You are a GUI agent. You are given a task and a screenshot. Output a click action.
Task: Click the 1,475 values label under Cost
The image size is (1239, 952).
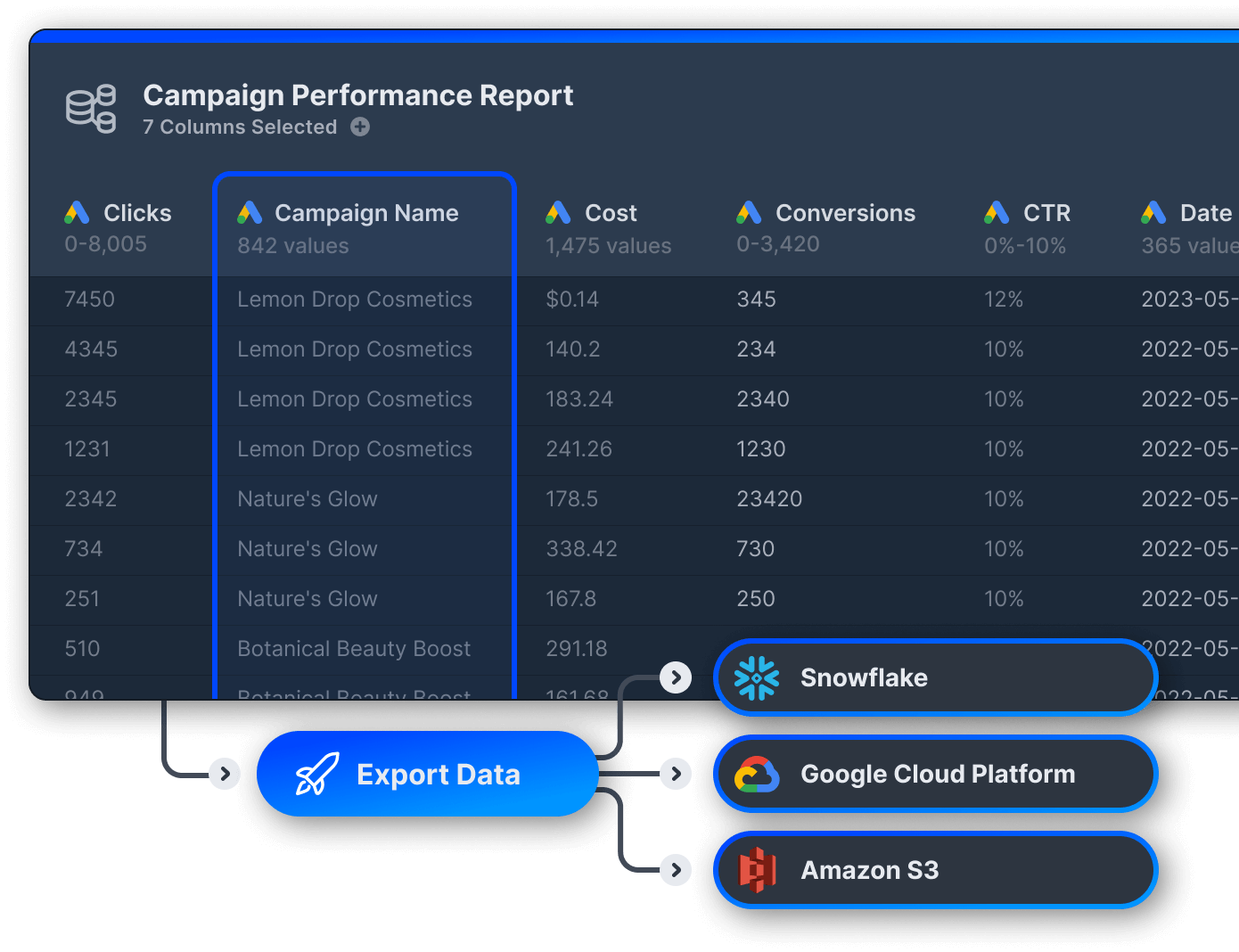(x=609, y=246)
